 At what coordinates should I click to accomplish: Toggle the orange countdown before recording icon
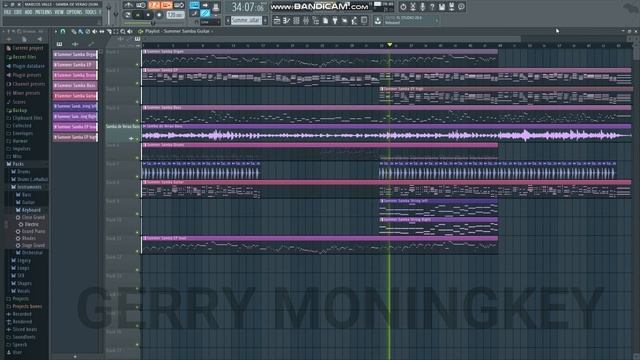pyautogui.click(x=153, y=5)
